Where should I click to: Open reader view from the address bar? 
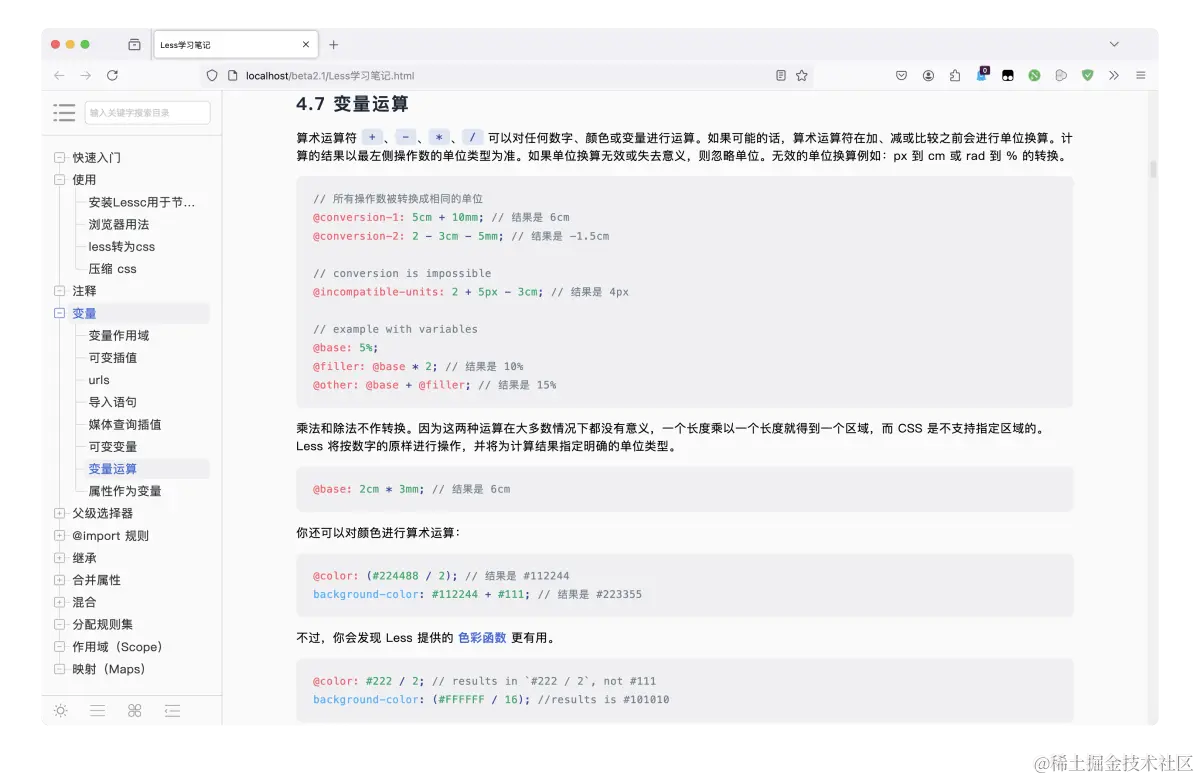tap(779, 75)
